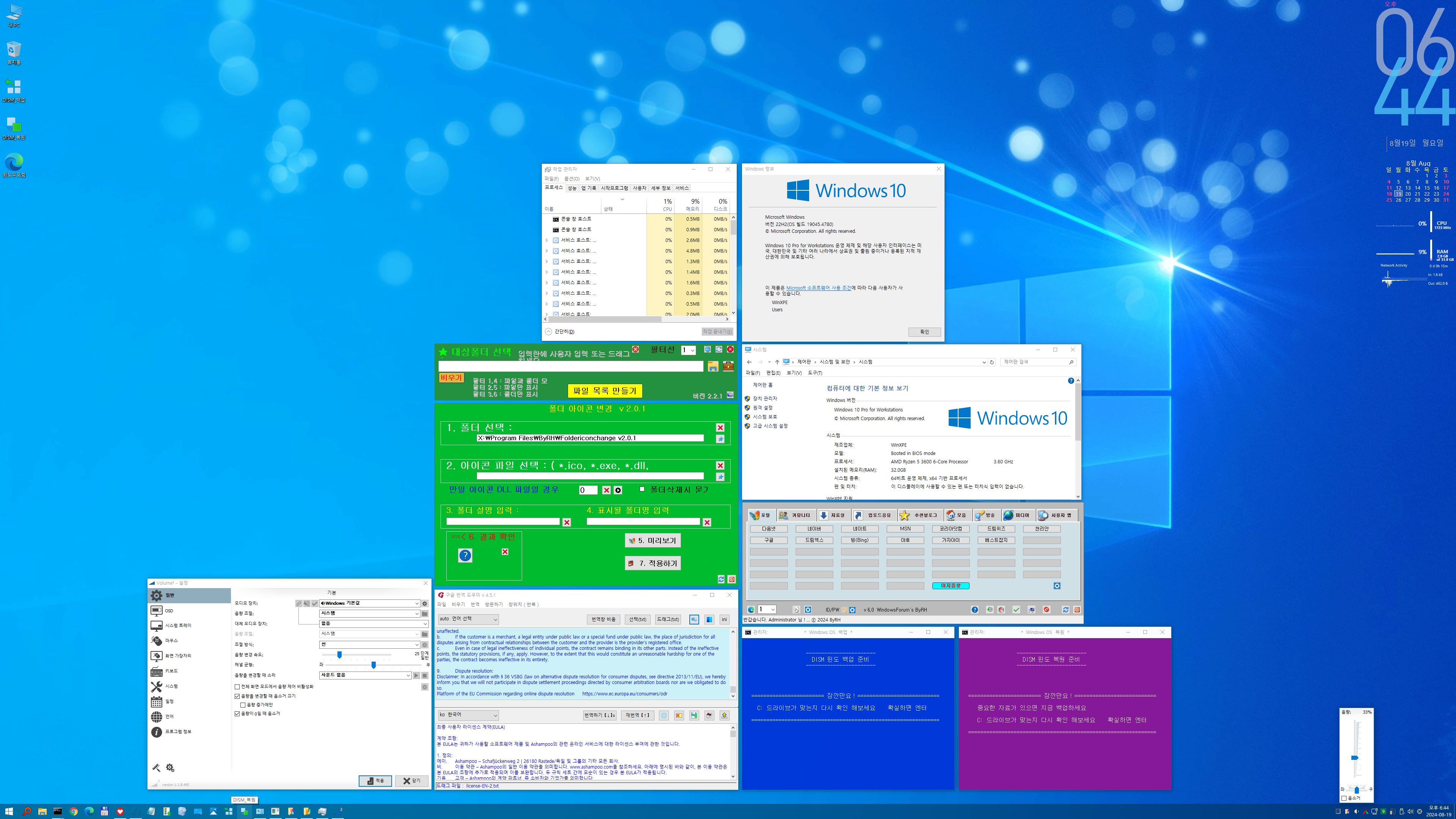
Task: Toggle mute checkbox in volume popup
Action: [1344, 798]
